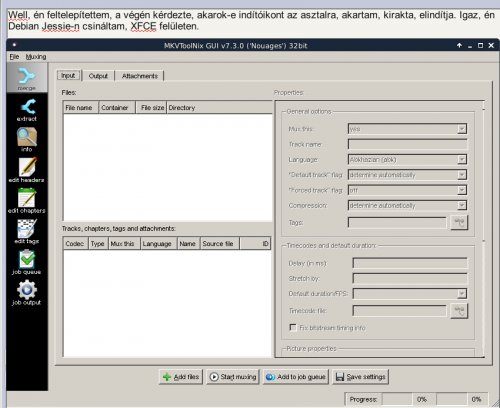Click the Add files button
This screenshot has height=408, width=500.
pos(181,377)
